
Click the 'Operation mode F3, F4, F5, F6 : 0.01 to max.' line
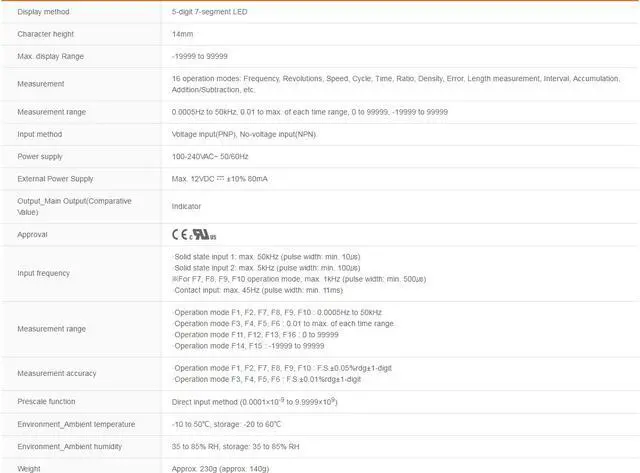tap(284, 324)
